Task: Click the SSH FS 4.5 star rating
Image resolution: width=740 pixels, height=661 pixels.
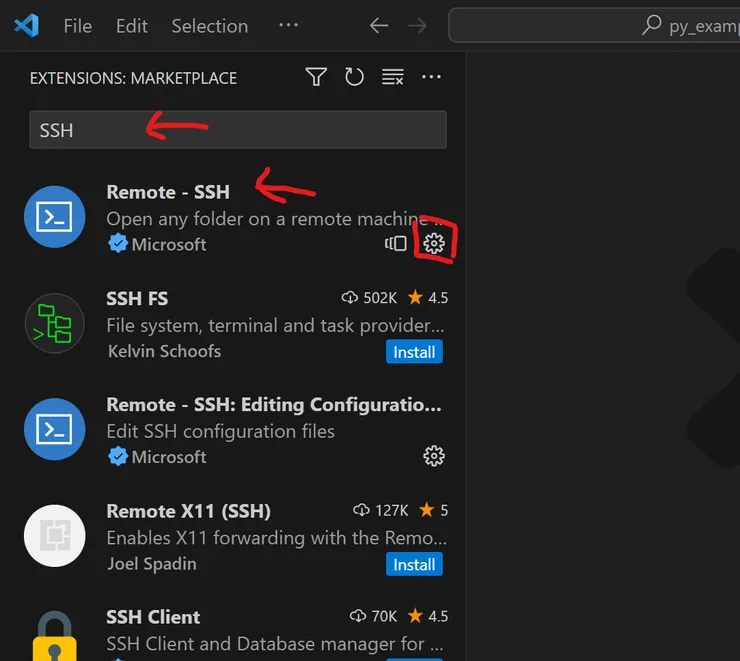Action: coord(428,298)
